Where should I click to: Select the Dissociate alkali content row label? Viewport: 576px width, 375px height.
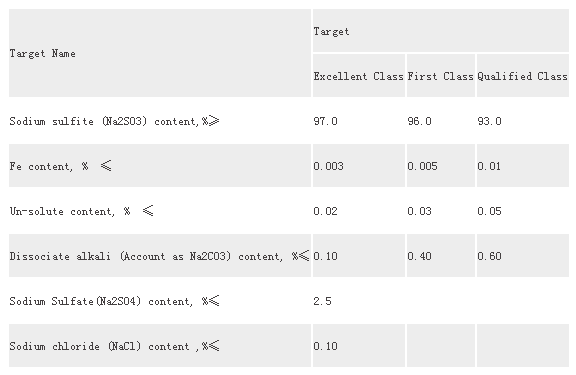tap(160, 256)
